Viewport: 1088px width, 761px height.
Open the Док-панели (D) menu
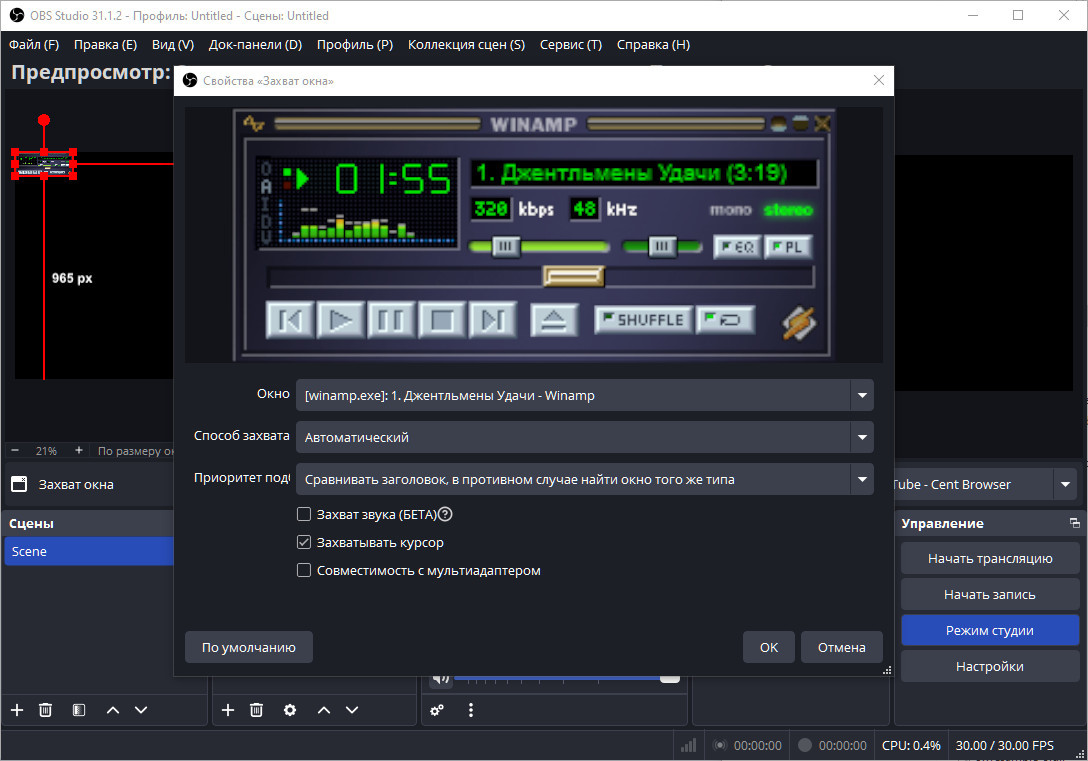point(255,44)
